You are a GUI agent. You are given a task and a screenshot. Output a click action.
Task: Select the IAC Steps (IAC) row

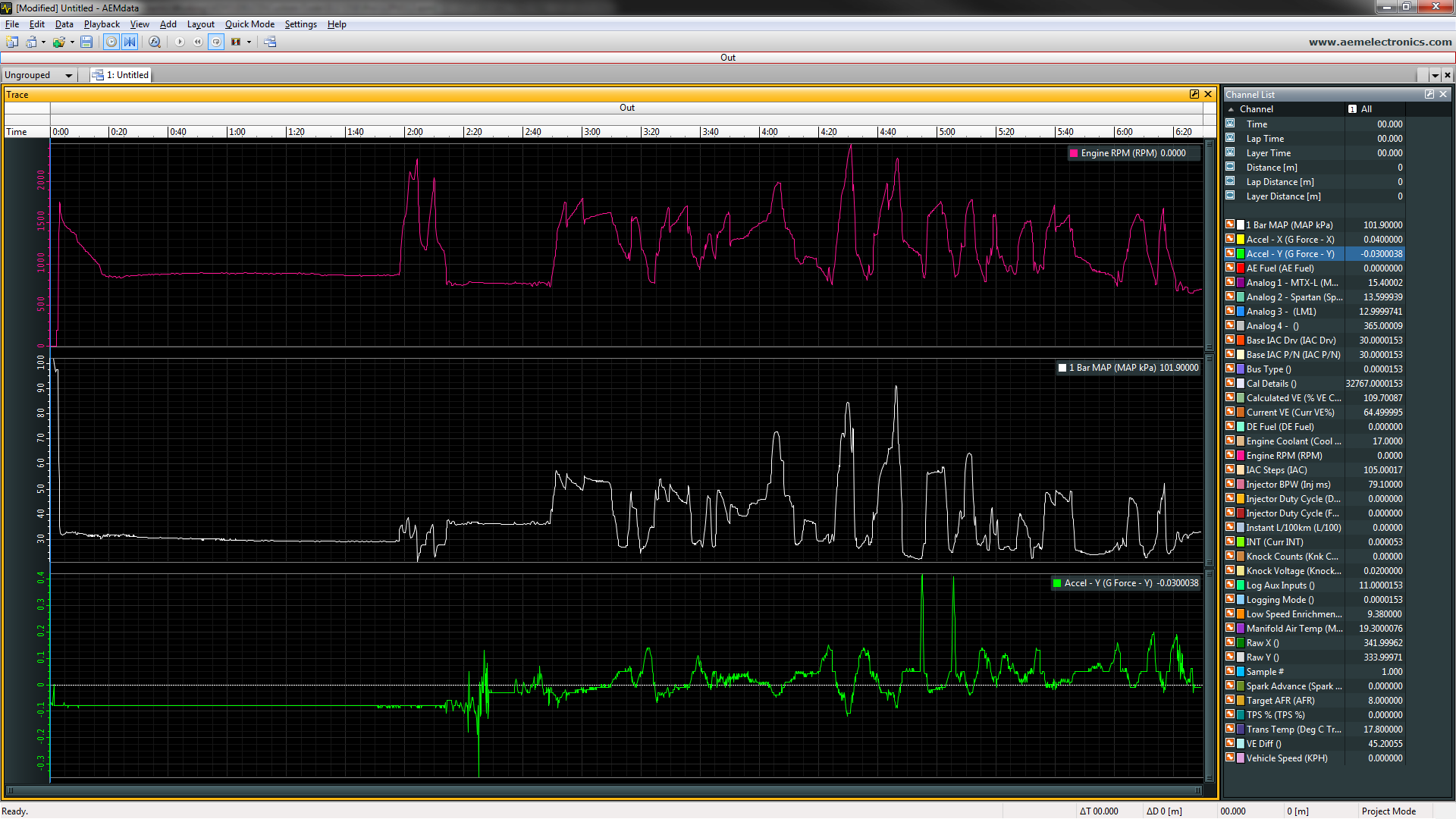tap(1314, 469)
